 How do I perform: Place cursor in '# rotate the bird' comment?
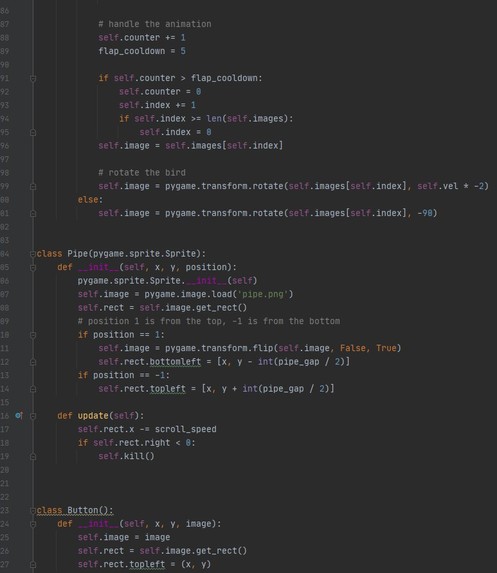pos(142,172)
